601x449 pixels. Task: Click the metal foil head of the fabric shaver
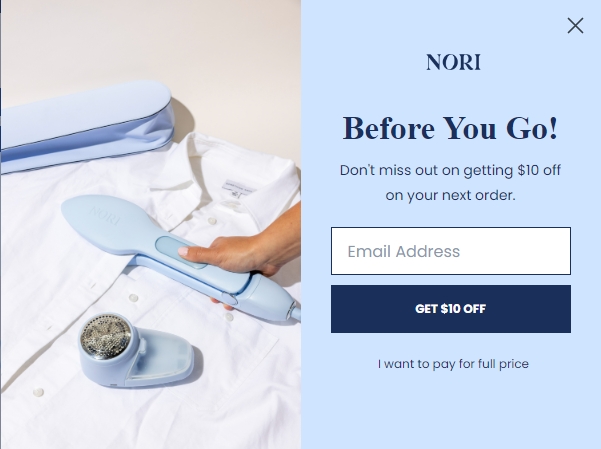(x=105, y=336)
